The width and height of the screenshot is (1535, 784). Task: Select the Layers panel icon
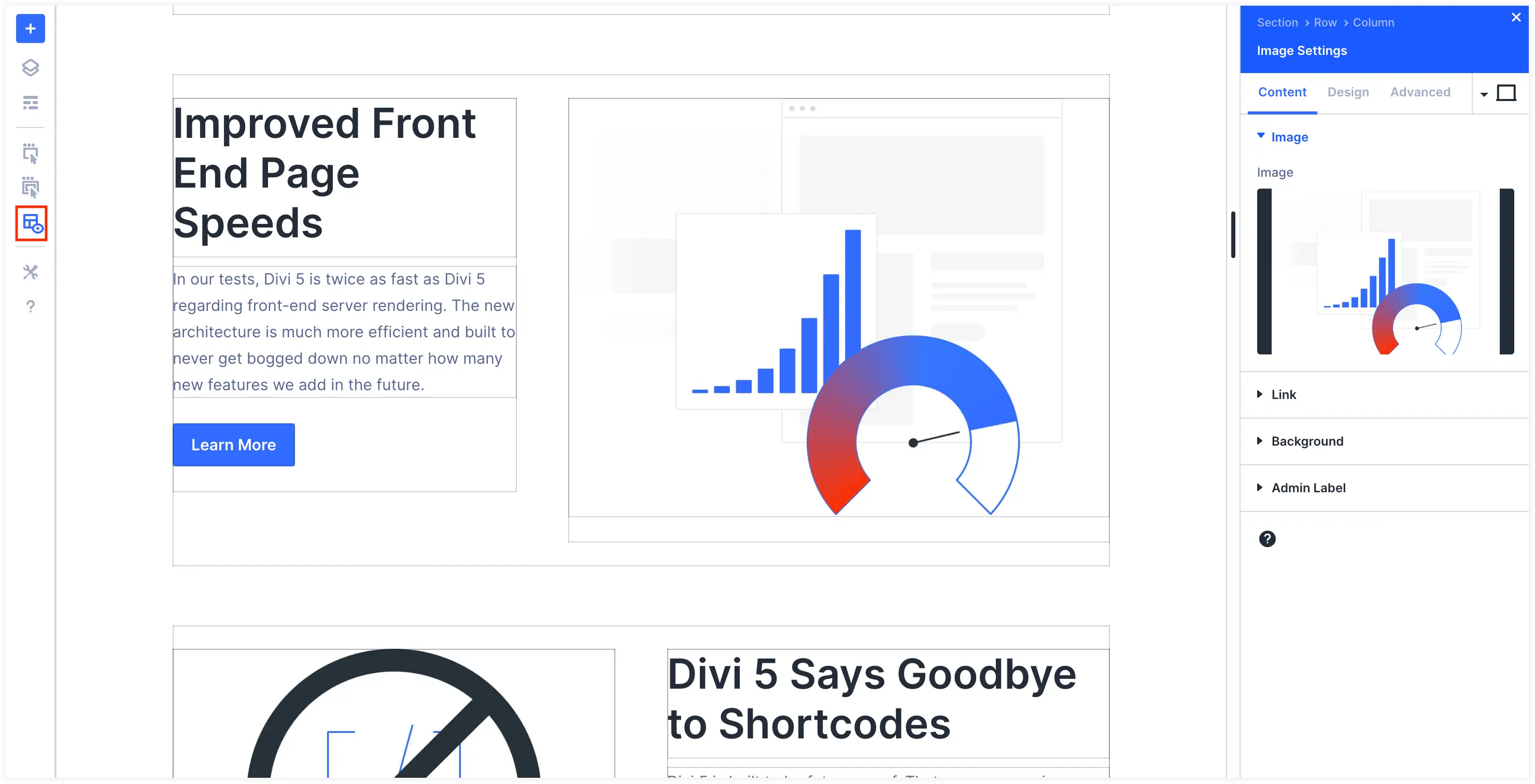click(29, 68)
